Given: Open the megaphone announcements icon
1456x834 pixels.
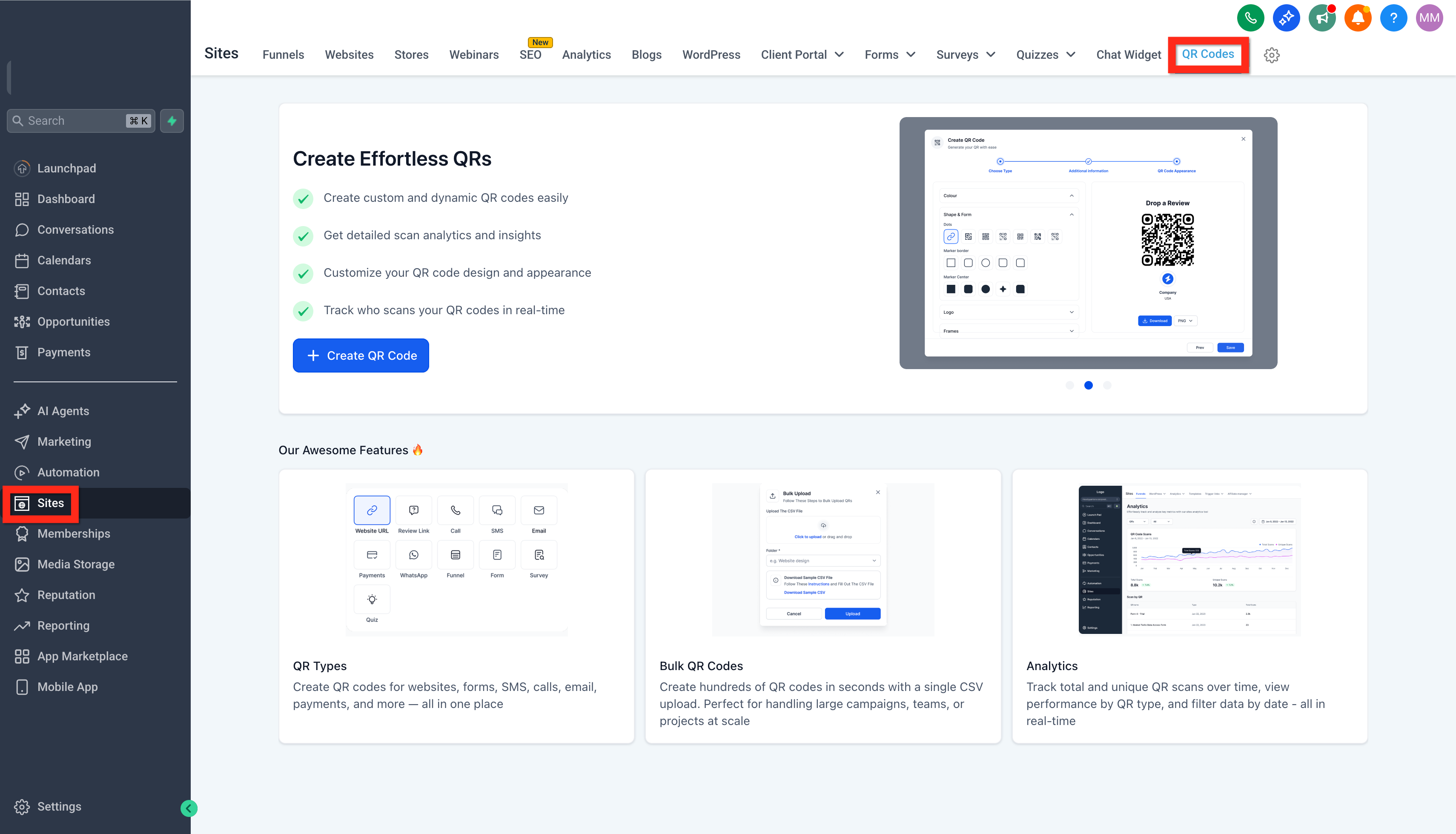Looking at the screenshot, I should pyautogui.click(x=1322, y=18).
